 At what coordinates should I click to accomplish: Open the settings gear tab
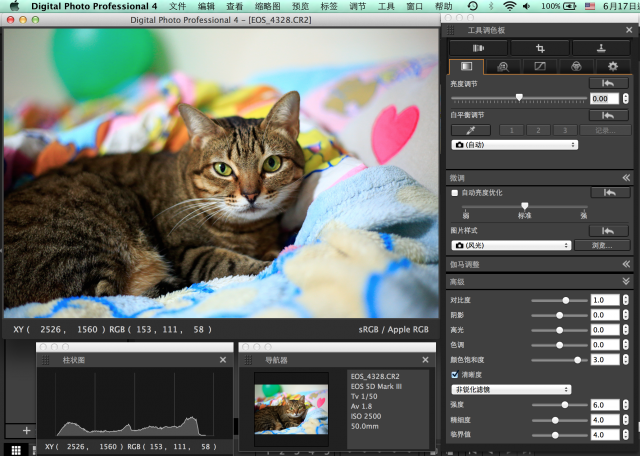613,67
